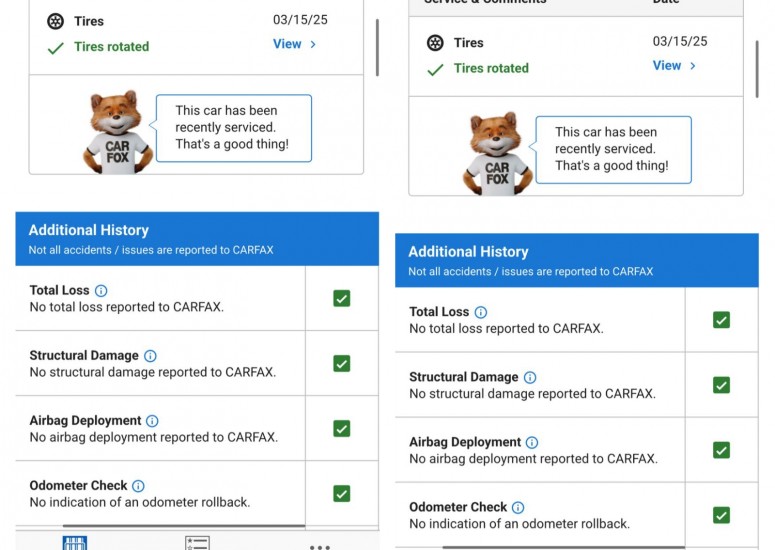Expand the chevron next to View, left screenshot

(x=313, y=44)
